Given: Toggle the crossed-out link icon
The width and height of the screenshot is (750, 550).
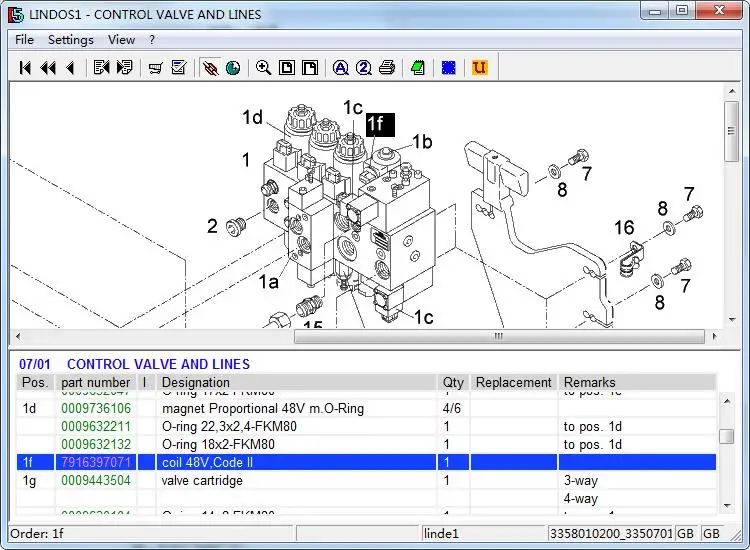Looking at the screenshot, I should coord(210,68).
